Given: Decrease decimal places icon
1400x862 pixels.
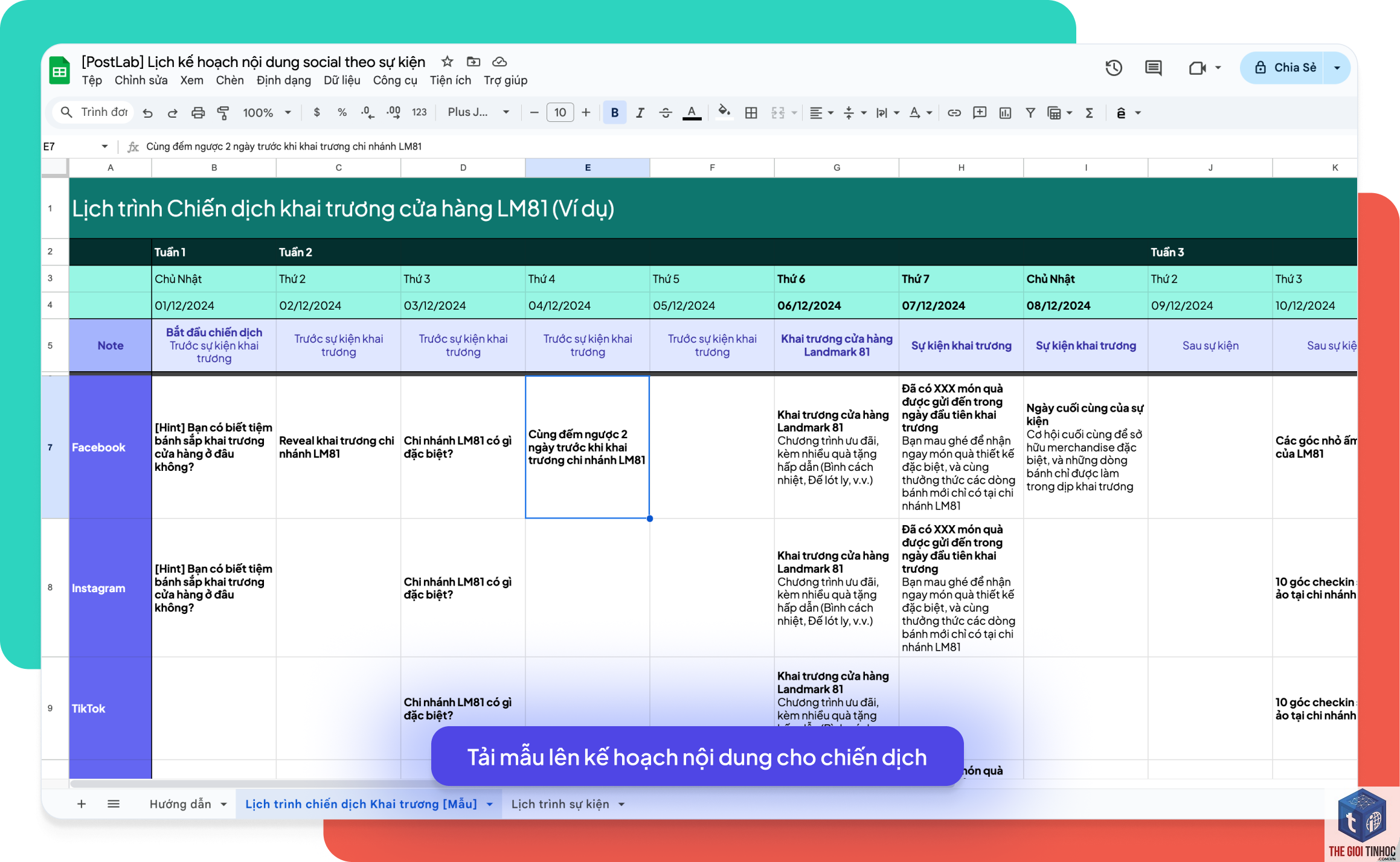Looking at the screenshot, I should pos(367,112).
